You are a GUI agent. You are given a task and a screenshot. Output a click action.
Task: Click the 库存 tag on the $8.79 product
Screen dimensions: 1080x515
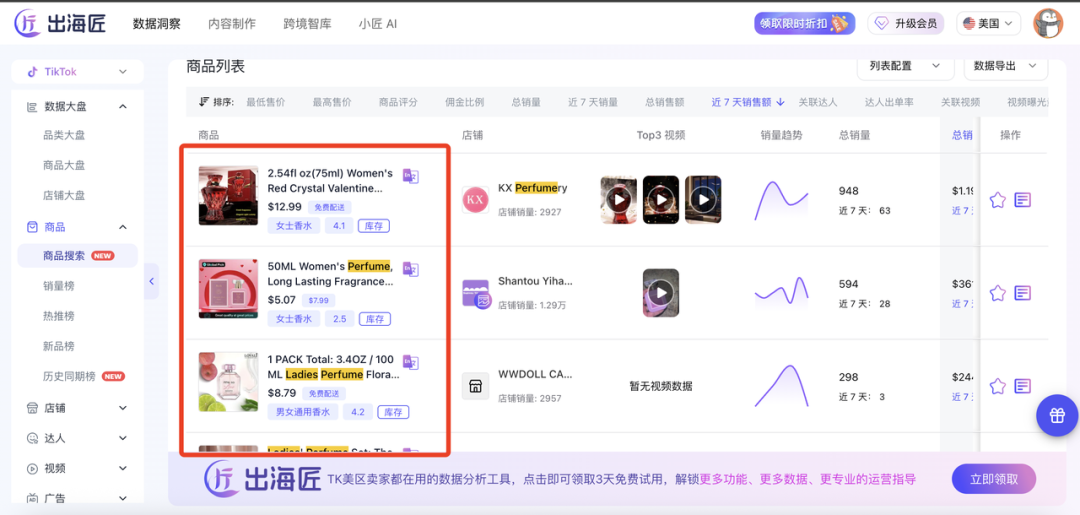click(393, 412)
